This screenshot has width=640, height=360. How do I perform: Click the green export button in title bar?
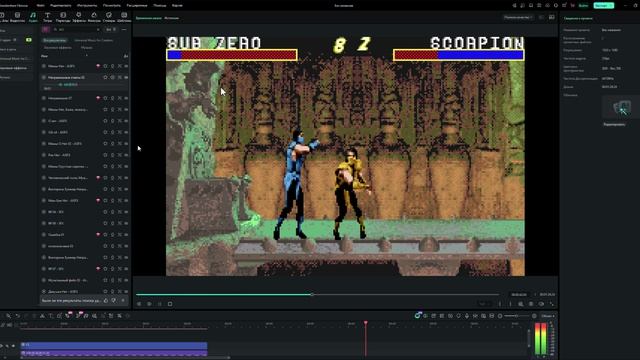[604, 6]
